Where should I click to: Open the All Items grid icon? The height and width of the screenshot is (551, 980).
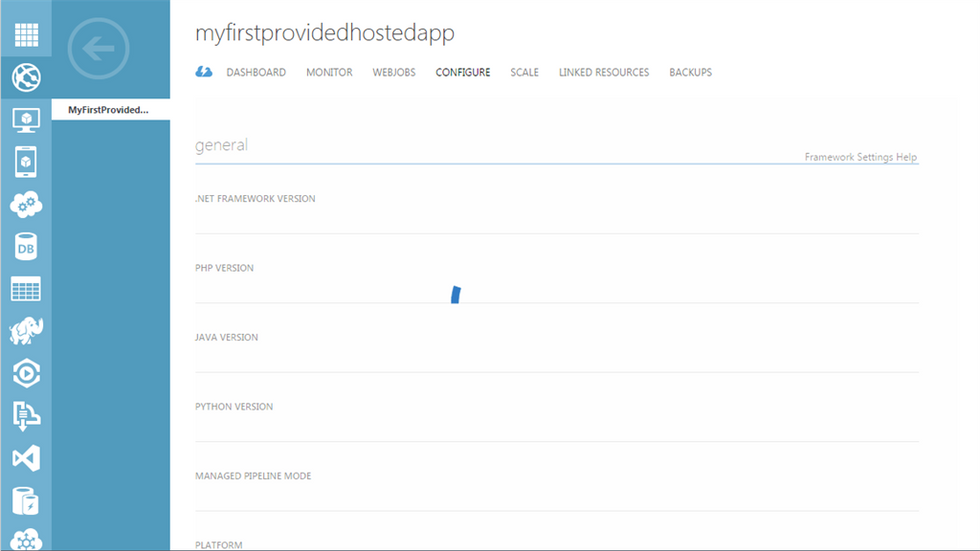26,34
